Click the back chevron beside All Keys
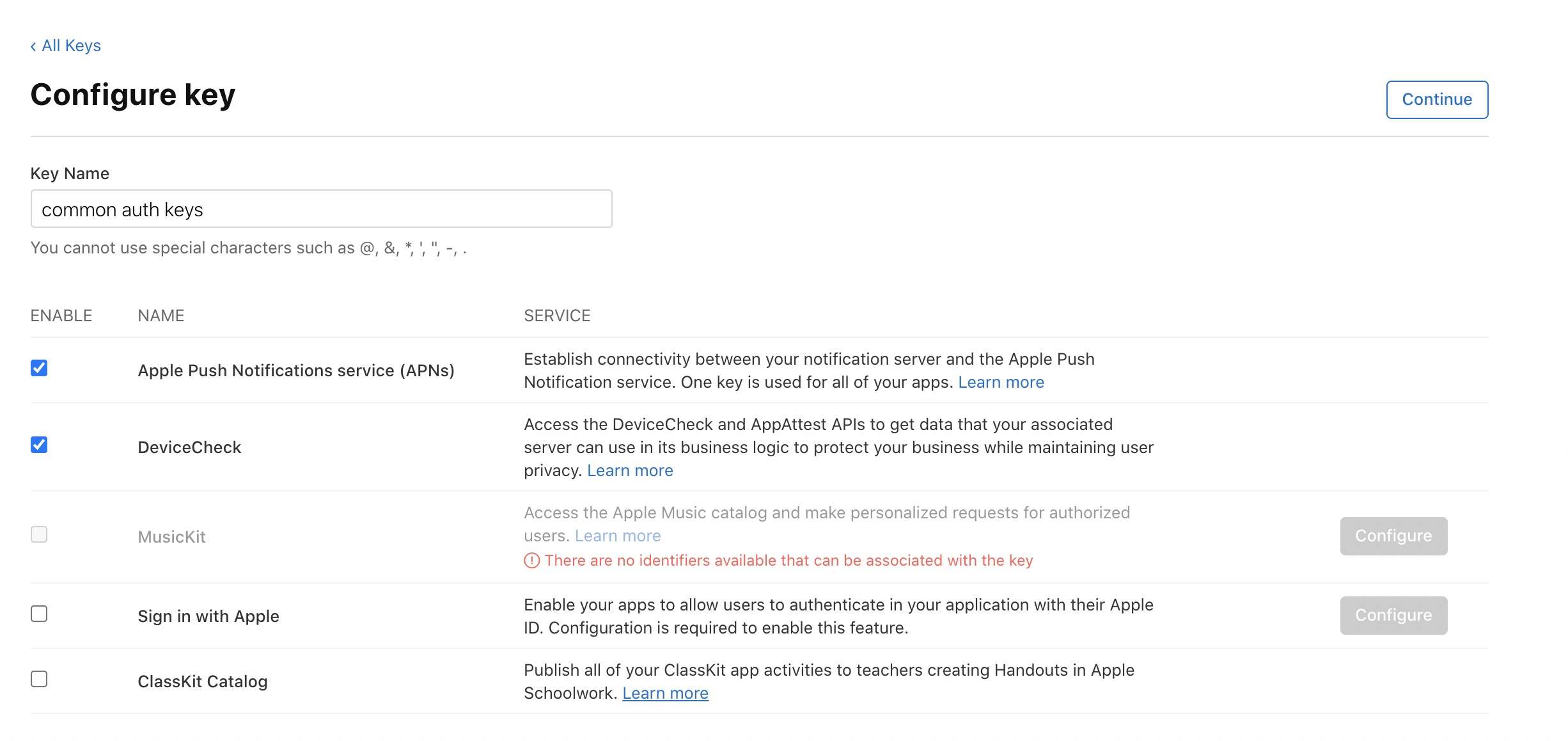Screen dimensions: 1568x741 33,47
